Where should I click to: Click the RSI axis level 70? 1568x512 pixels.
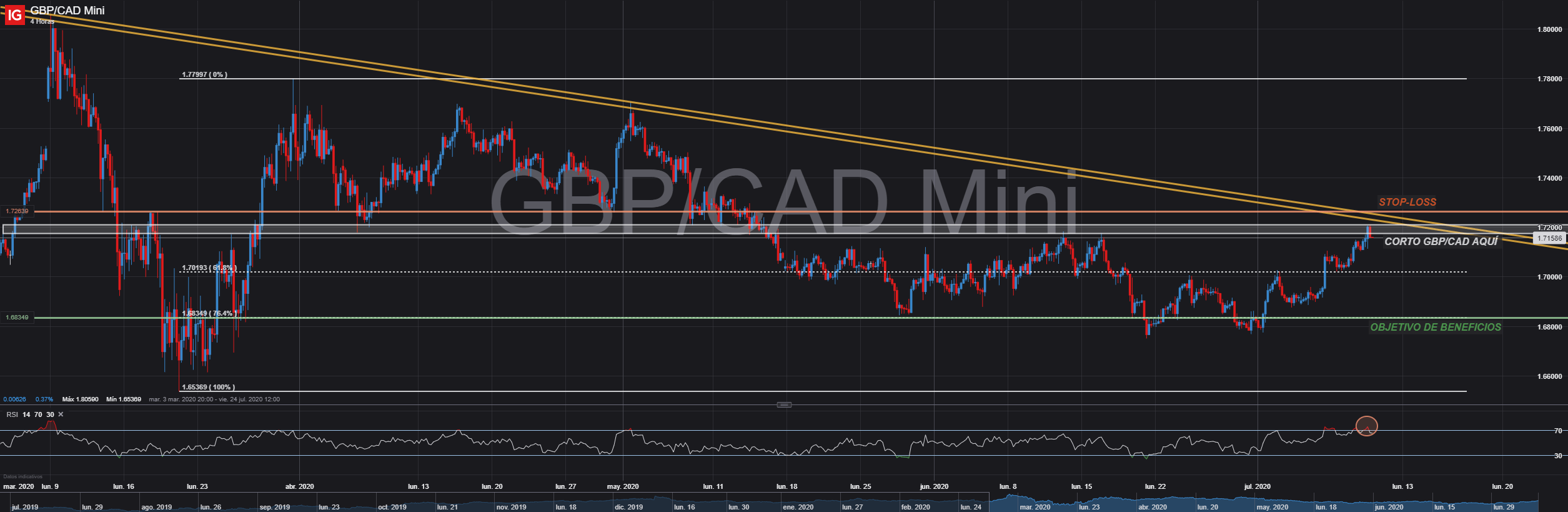pyautogui.click(x=1557, y=431)
